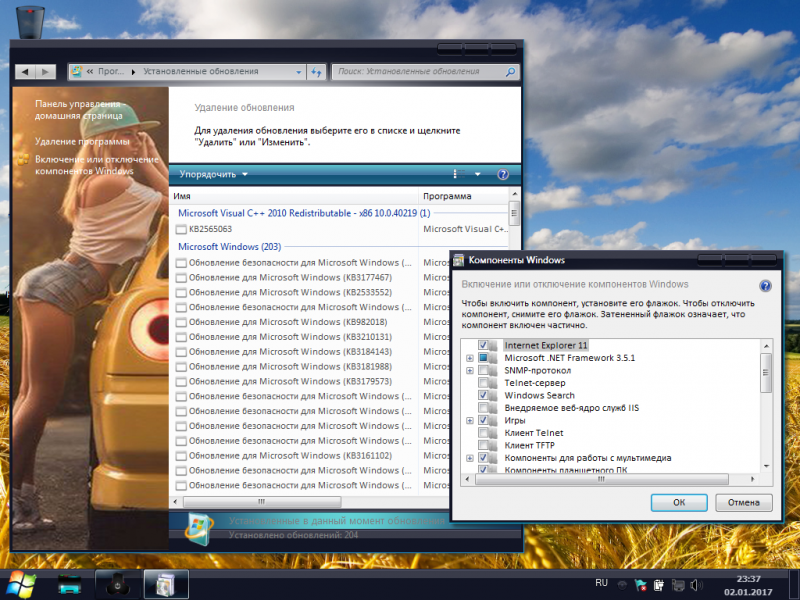Screen dimensions: 800x600
Task: Click the Control Panel icon in address bar
Action: point(77,71)
